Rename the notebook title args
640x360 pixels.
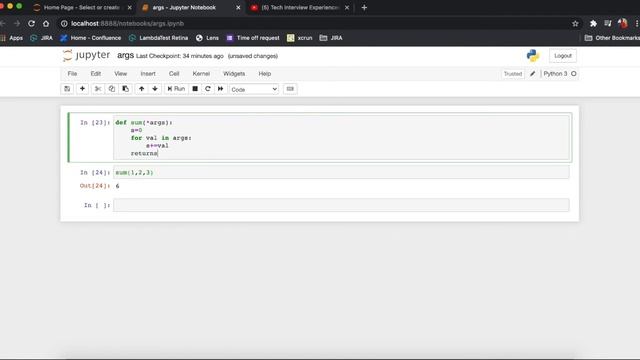pos(125,56)
